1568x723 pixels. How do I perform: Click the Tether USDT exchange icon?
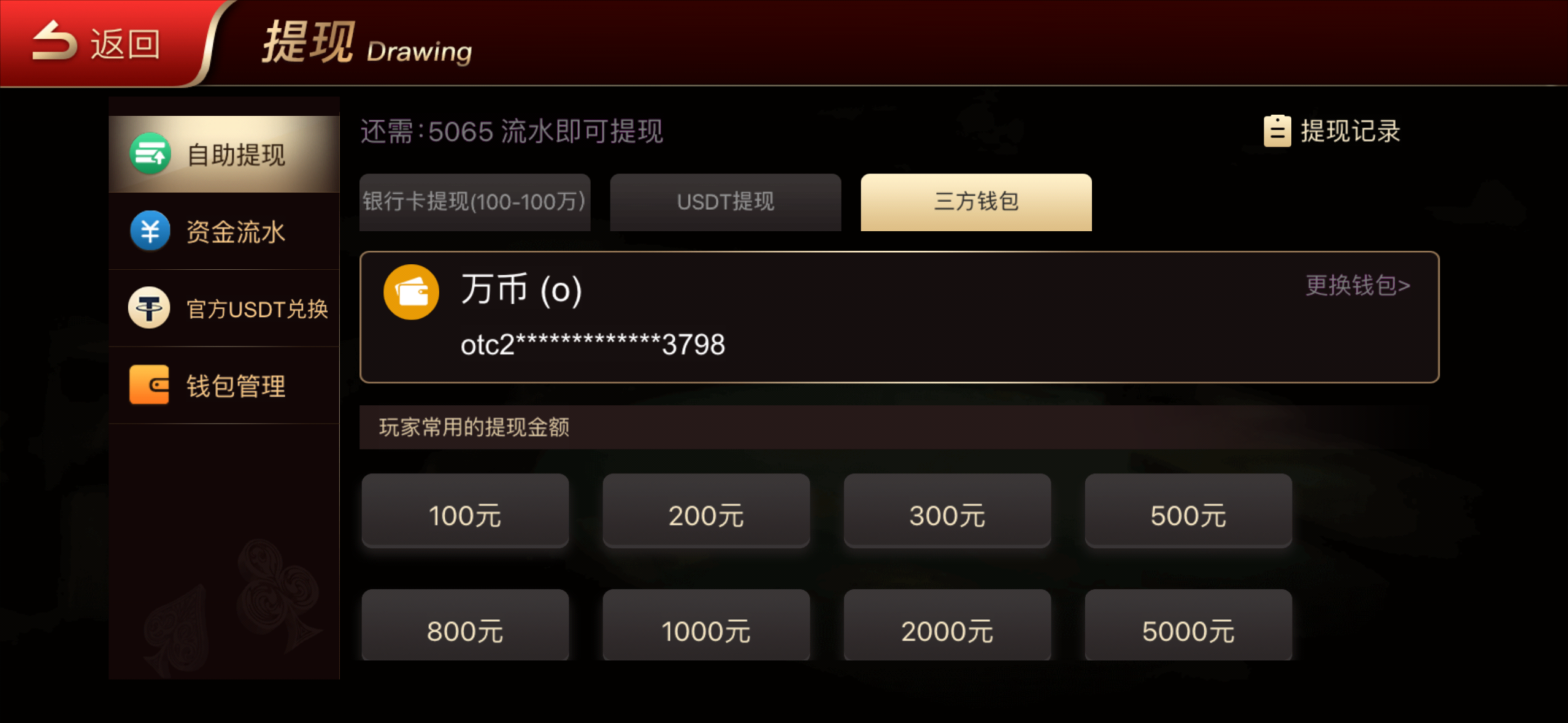pyautogui.click(x=149, y=308)
